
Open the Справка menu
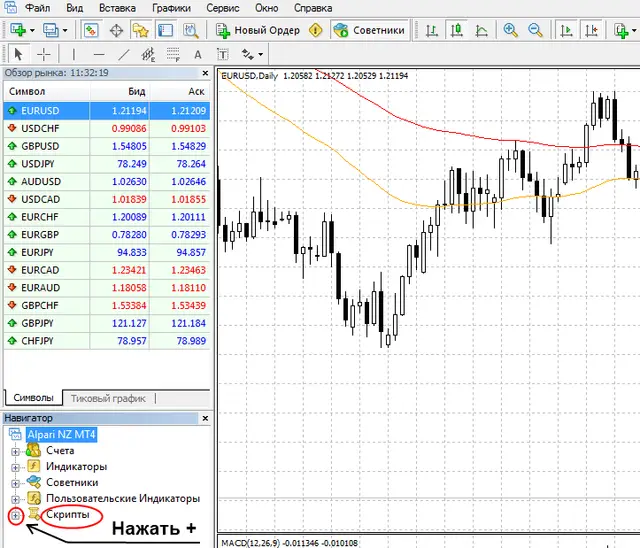[313, 8]
